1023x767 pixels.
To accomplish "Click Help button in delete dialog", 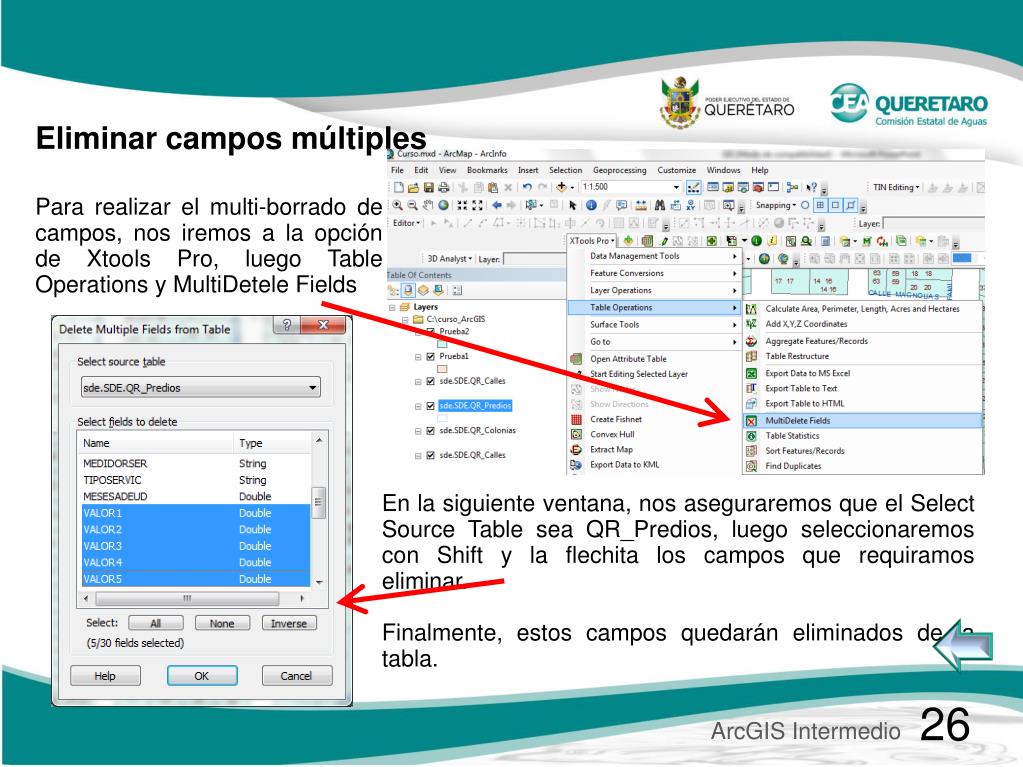I will pos(105,676).
